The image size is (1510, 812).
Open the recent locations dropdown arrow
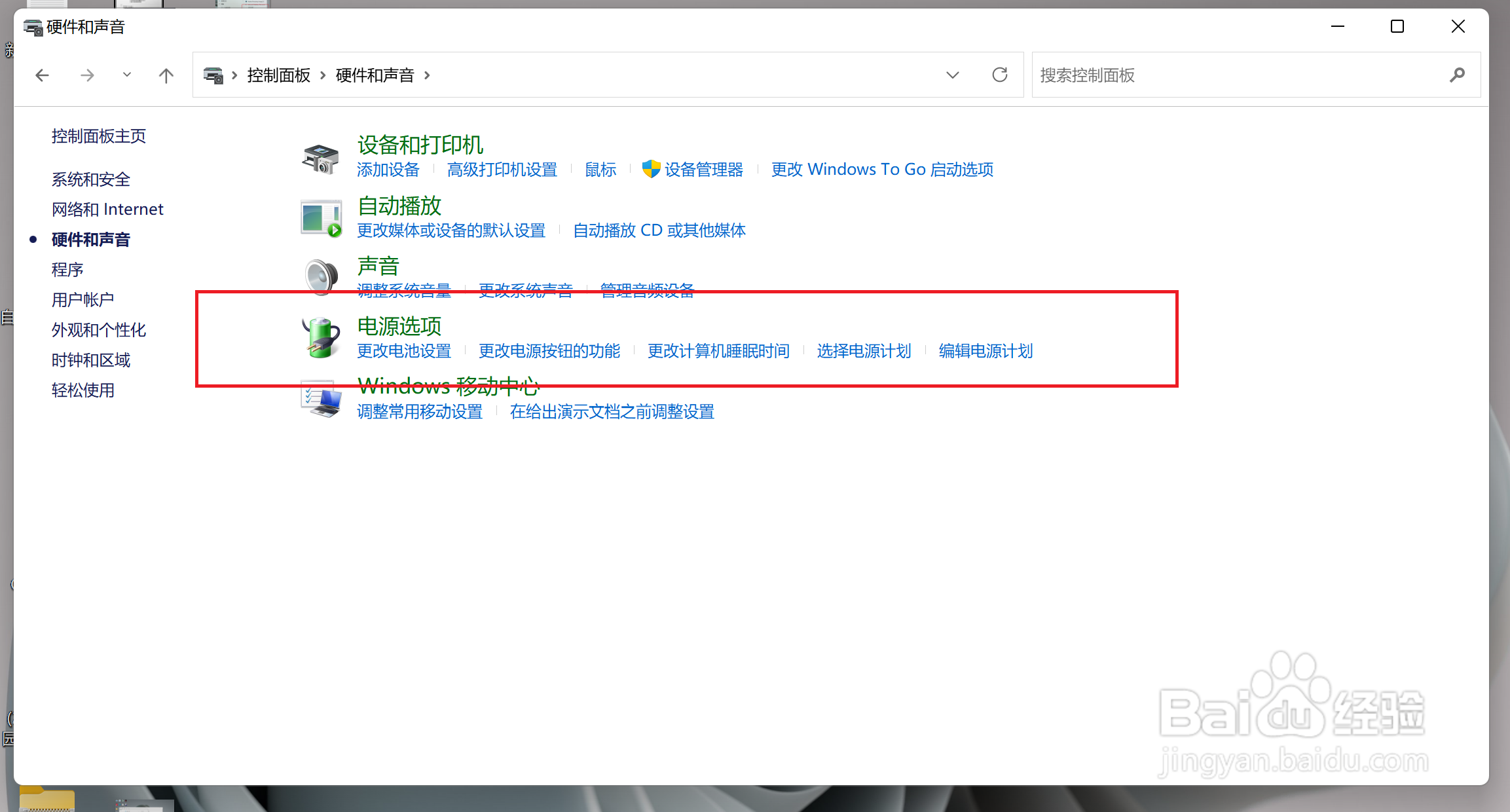pyautogui.click(x=127, y=75)
